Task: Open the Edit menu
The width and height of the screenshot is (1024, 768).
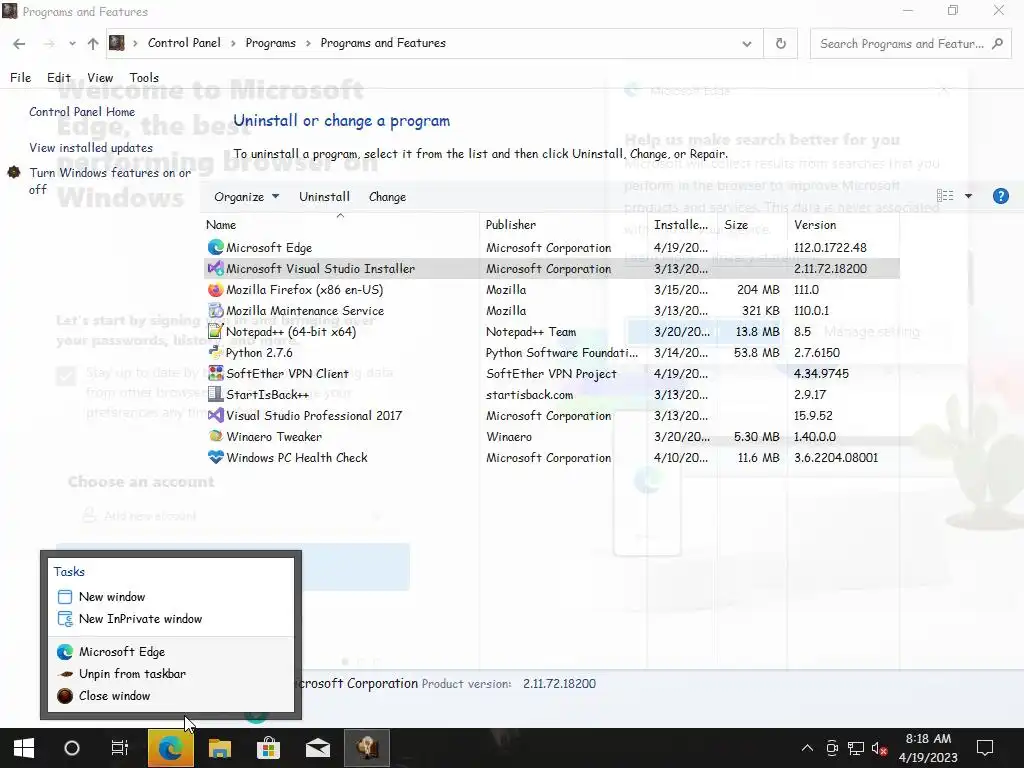Action: pos(59,78)
